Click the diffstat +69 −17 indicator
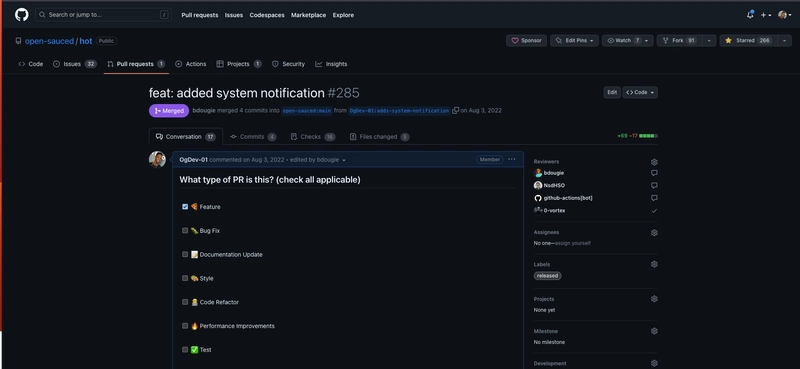 pyautogui.click(x=637, y=136)
